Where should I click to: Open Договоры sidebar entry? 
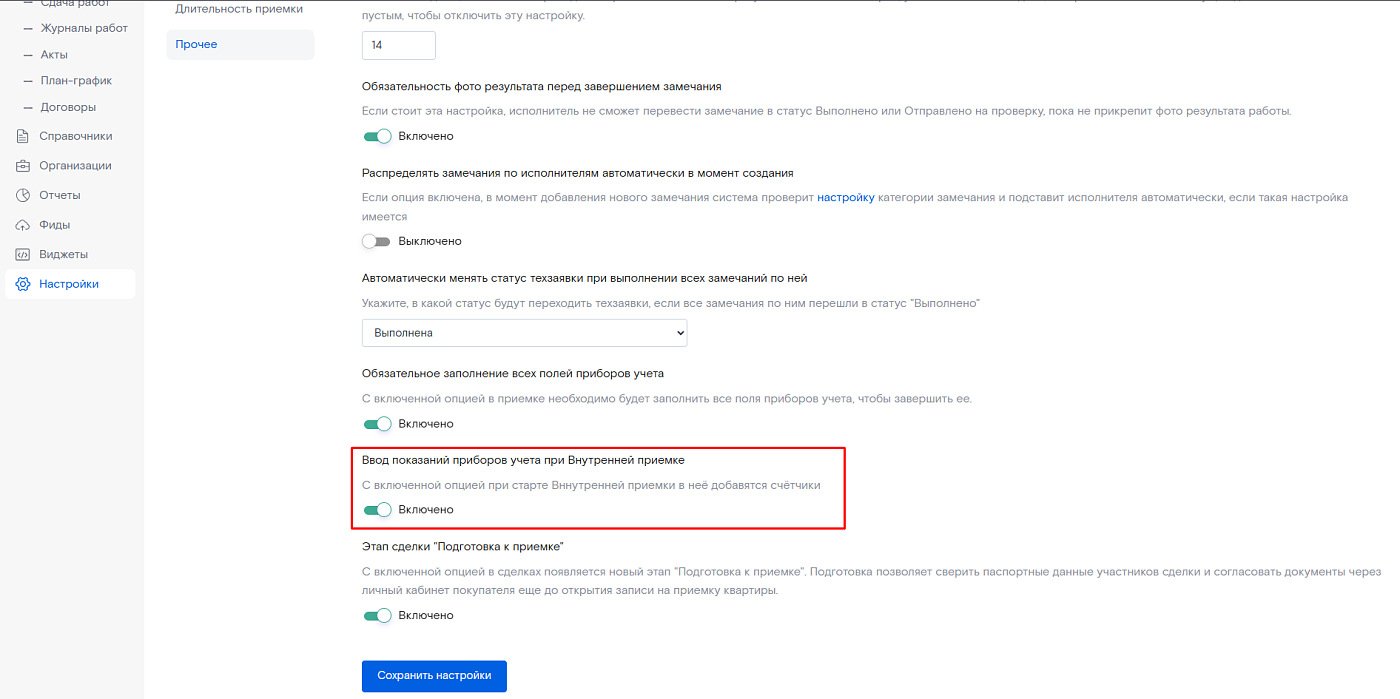pos(68,107)
